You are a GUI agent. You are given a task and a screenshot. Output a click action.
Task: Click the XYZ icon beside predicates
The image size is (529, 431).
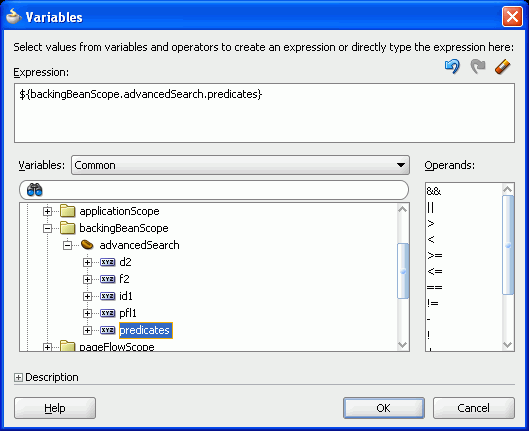[x=108, y=330]
